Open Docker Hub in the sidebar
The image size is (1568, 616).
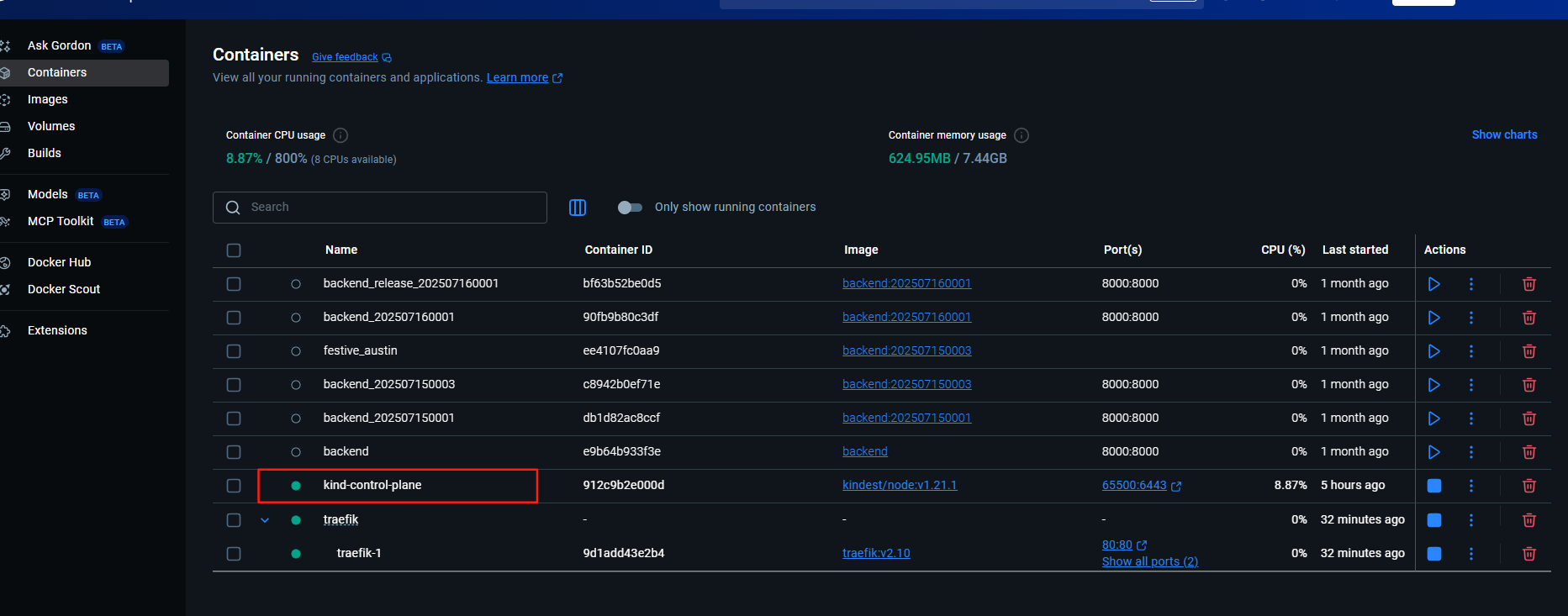click(84, 262)
